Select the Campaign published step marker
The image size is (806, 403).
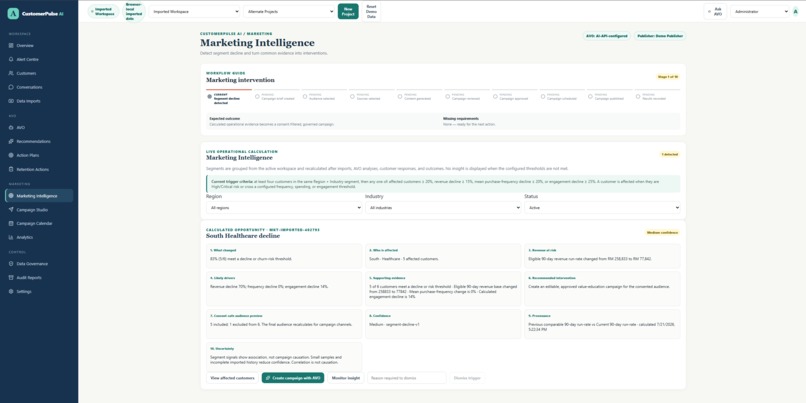coord(591,96)
